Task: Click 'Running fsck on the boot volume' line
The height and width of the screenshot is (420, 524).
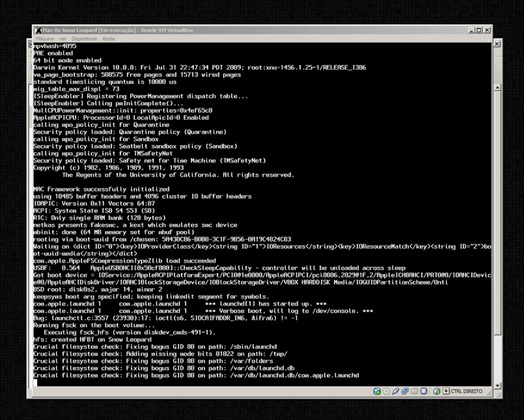Action: 94,325
